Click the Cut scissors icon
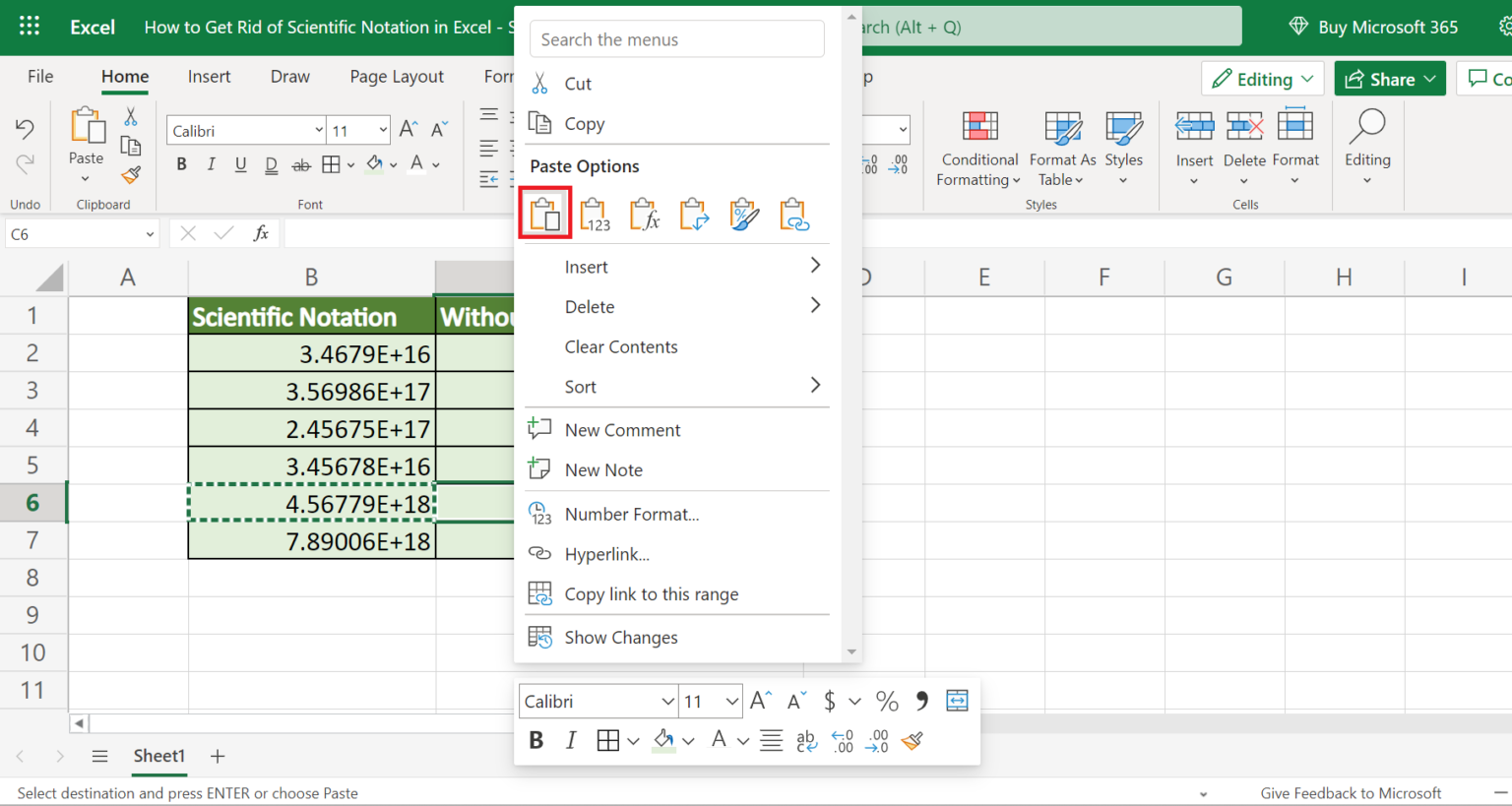This screenshot has height=806, width=1512. (x=539, y=83)
